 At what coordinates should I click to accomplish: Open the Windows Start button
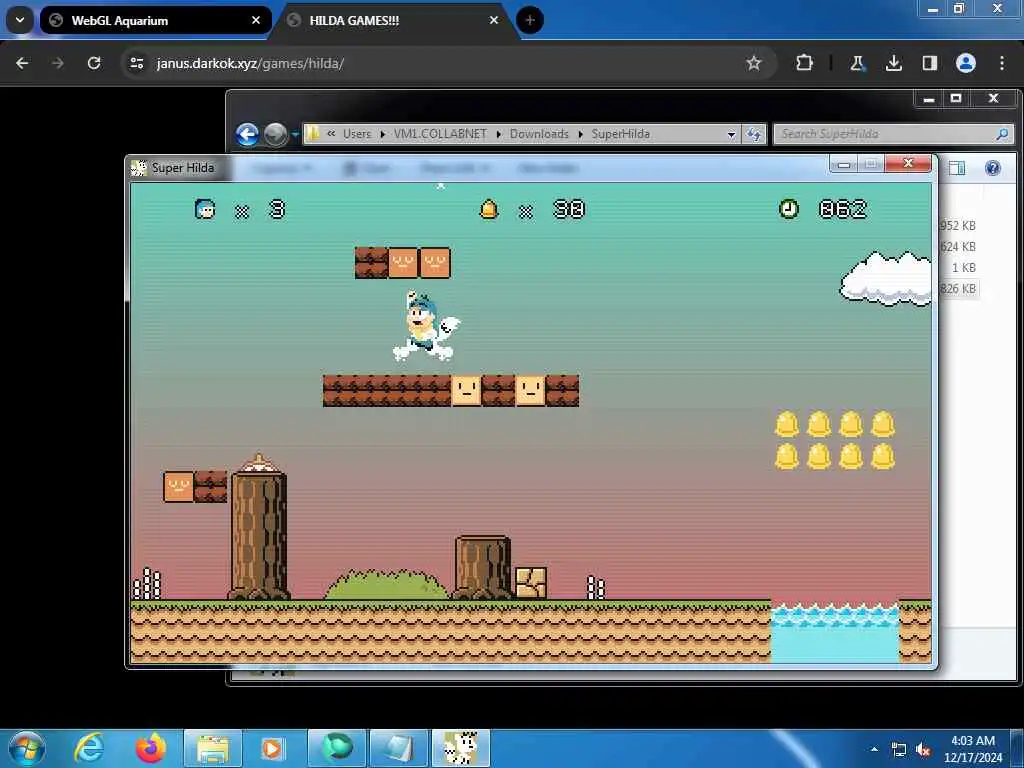pos(26,748)
